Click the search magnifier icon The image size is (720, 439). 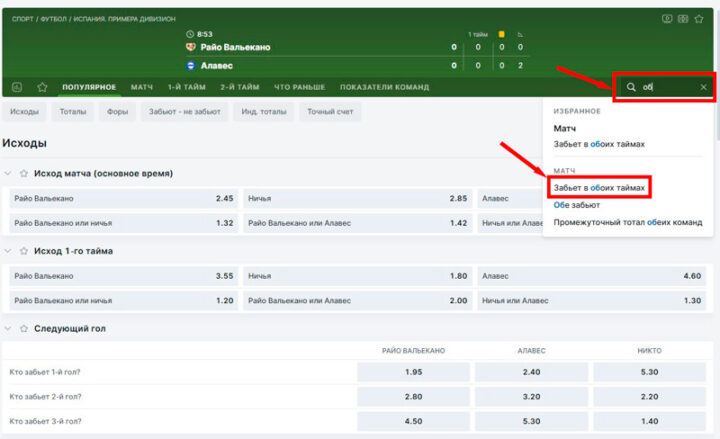(631, 87)
